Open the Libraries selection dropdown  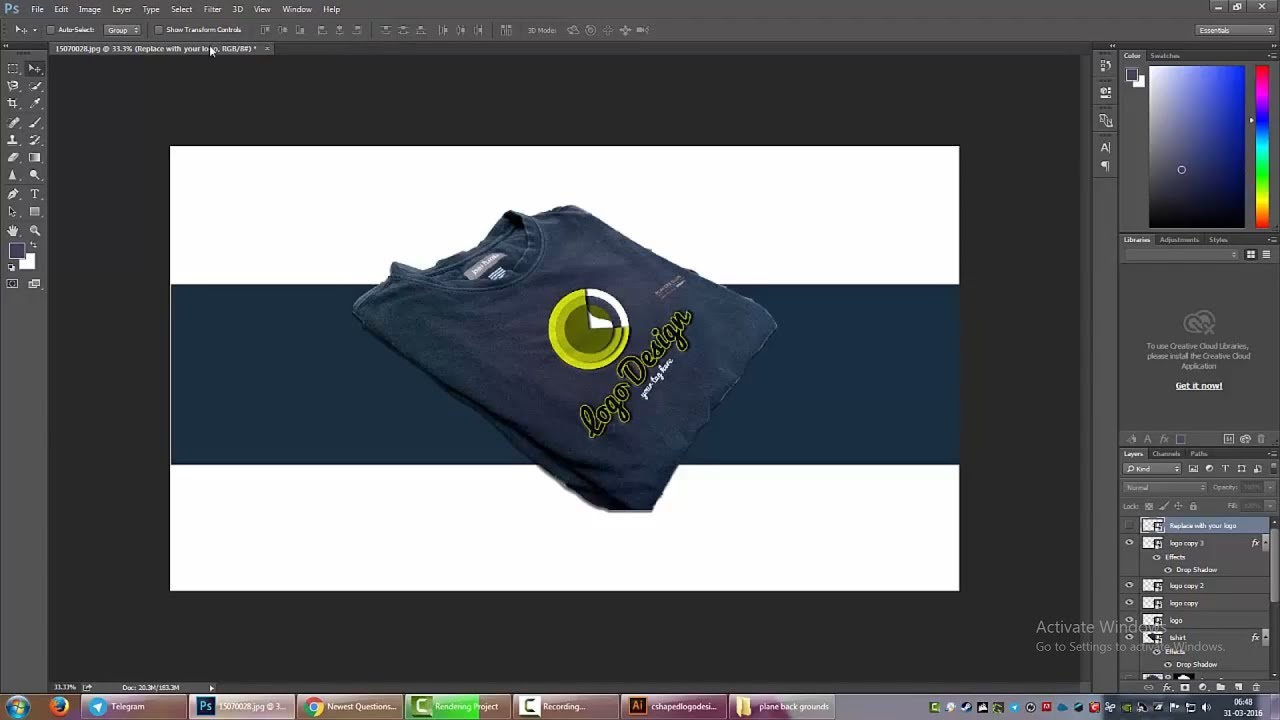[x=1181, y=255]
